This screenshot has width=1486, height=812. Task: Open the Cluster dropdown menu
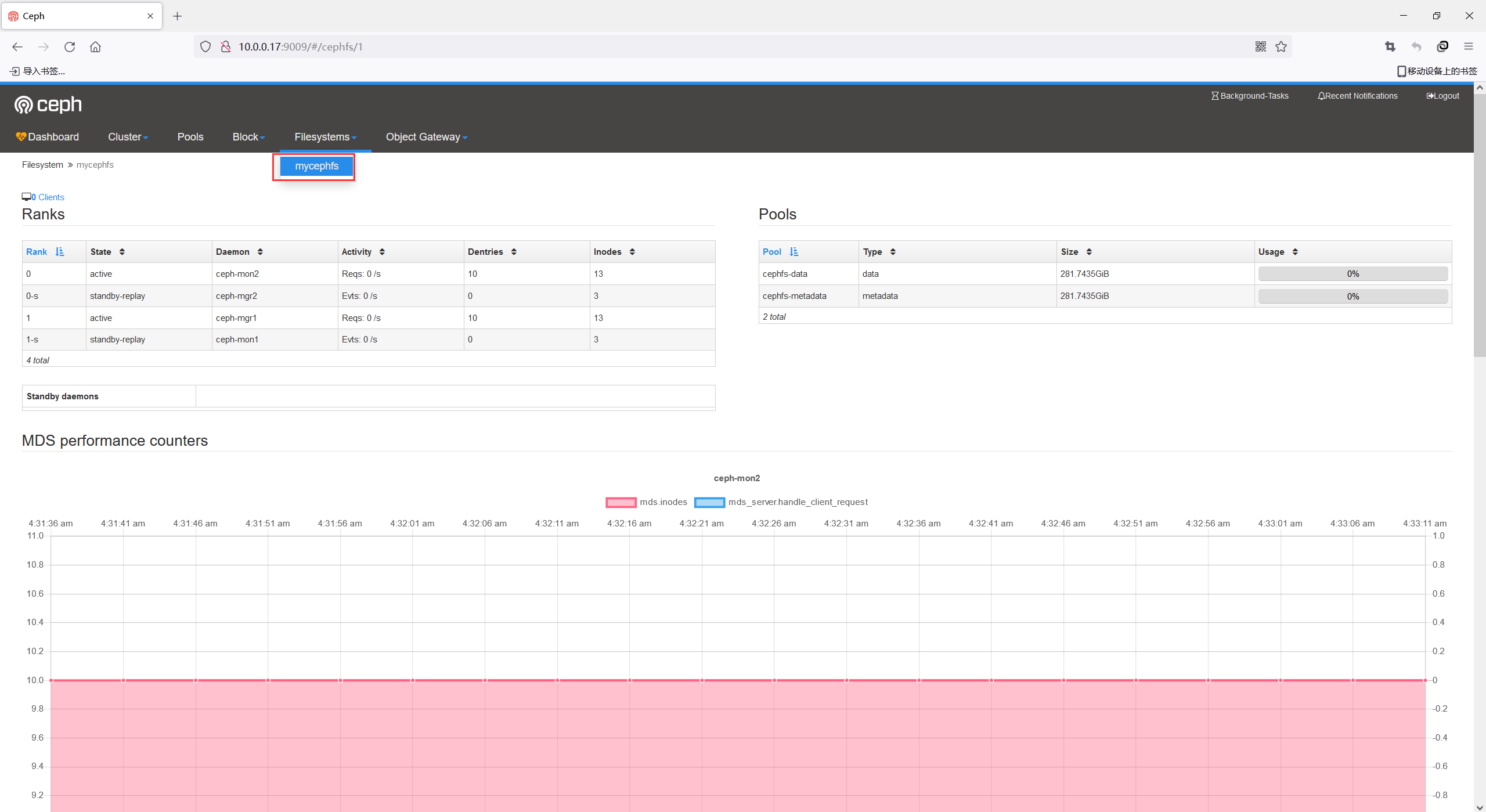[127, 137]
